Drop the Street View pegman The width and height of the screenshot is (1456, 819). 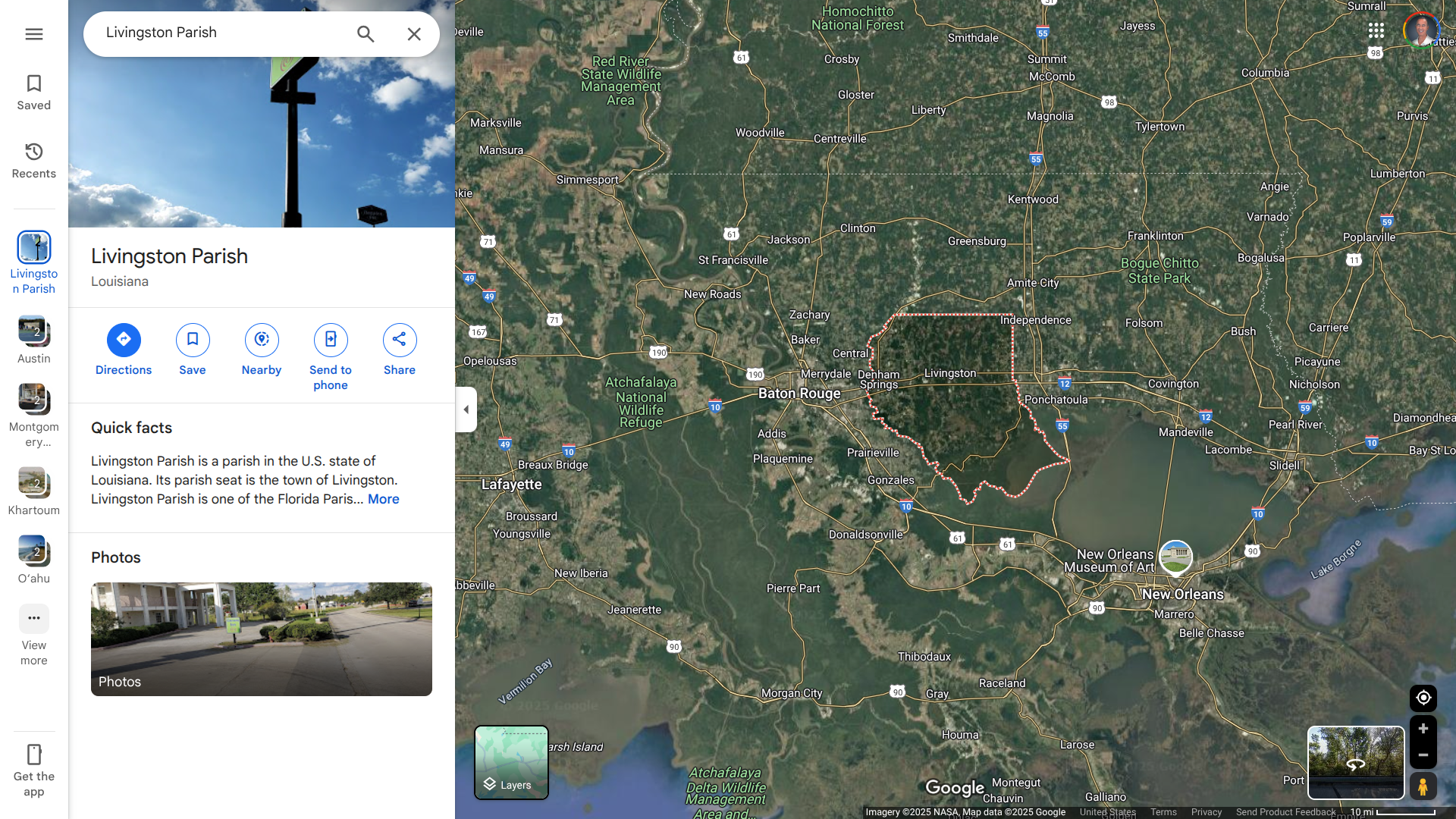(x=1423, y=786)
